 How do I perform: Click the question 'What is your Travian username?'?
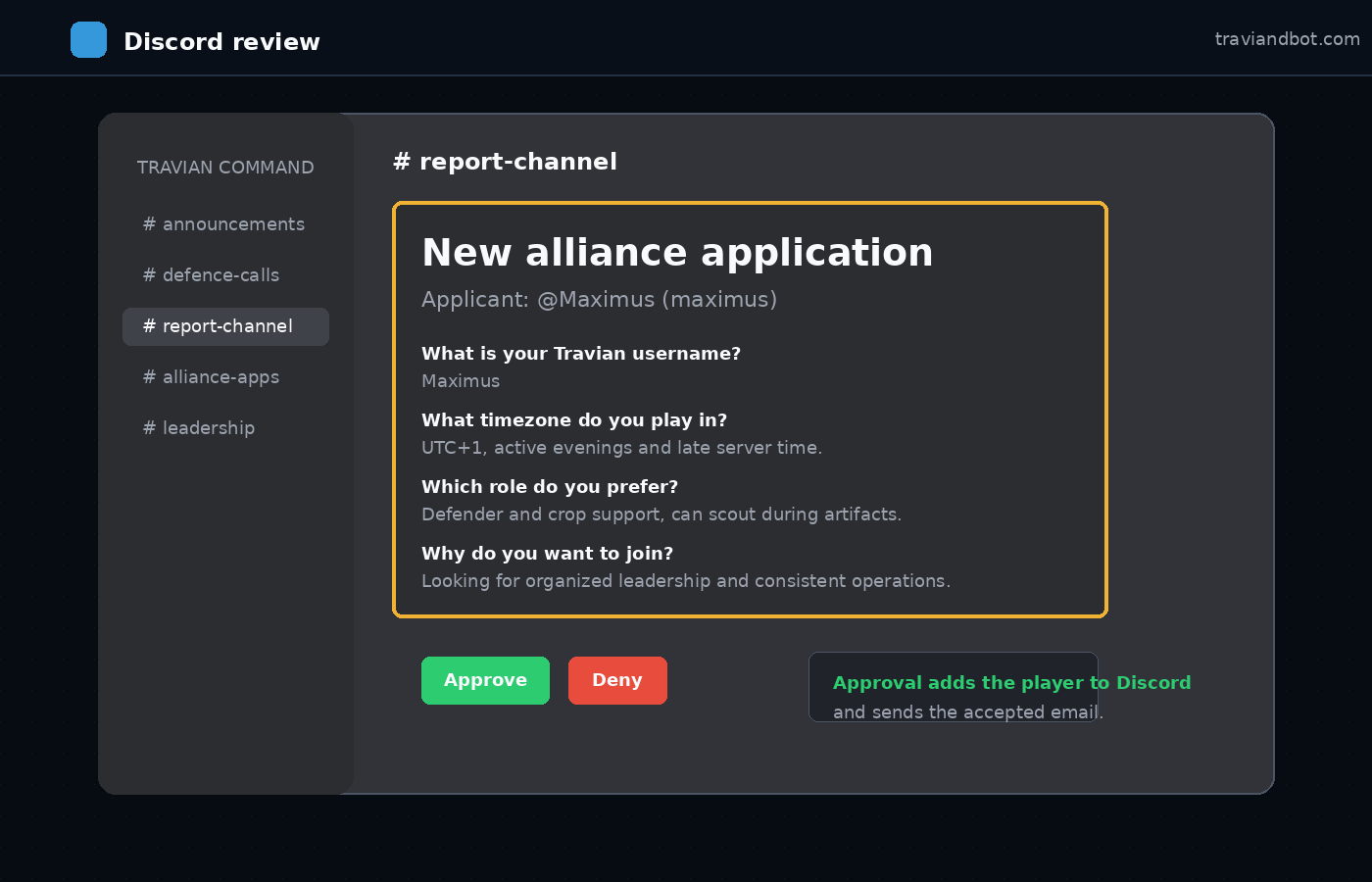click(x=581, y=354)
